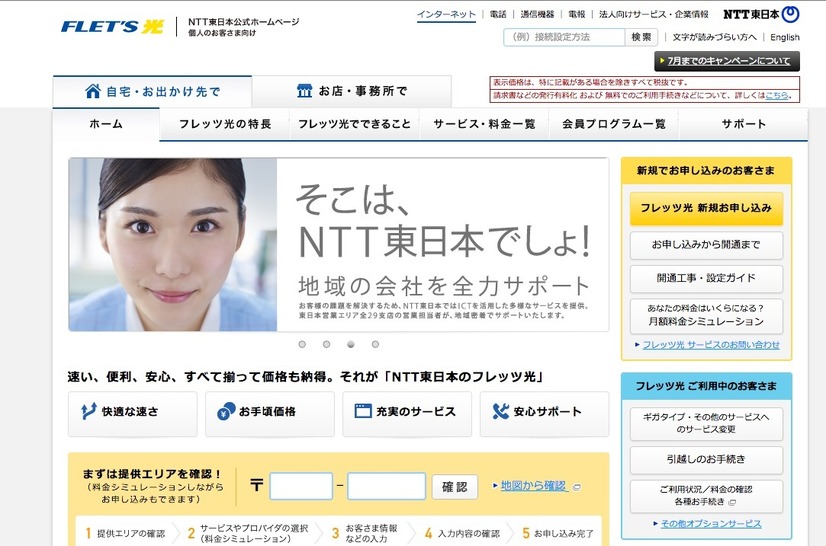Screen dimensions: 826x546
Task: Click the NTT東日本でしょ! hero banner
Action: (339, 245)
